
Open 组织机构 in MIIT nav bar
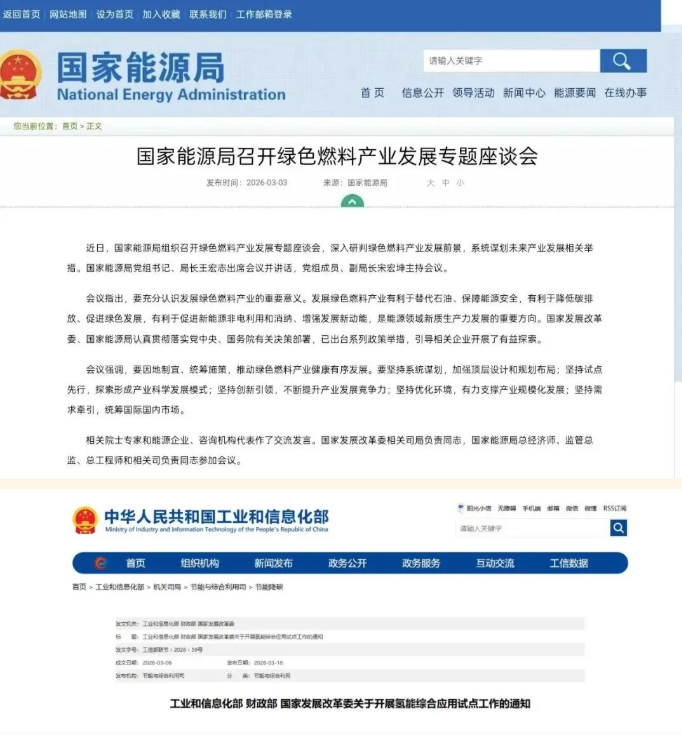[200, 563]
